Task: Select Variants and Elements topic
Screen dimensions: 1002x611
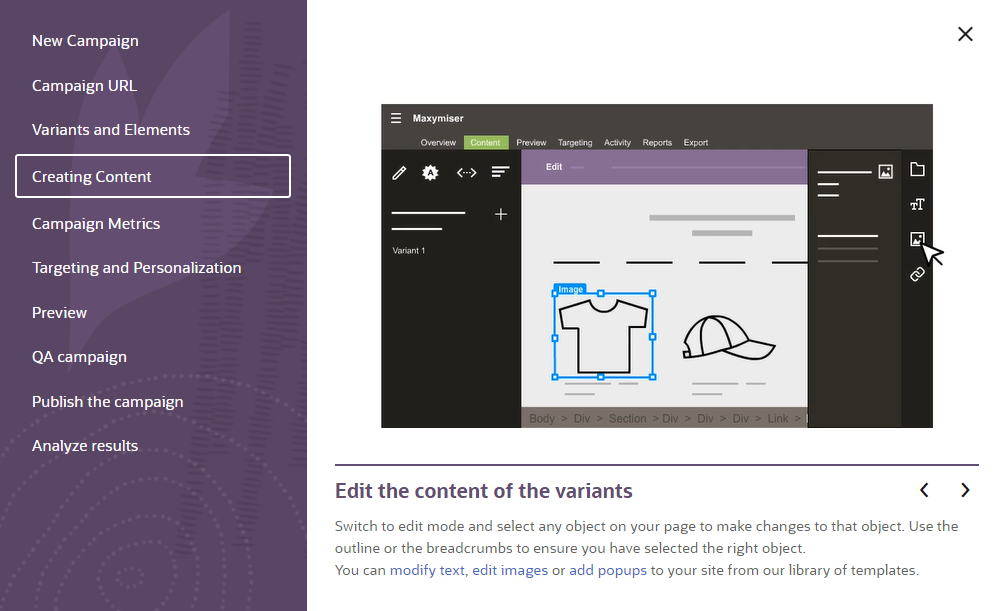Action: (111, 130)
